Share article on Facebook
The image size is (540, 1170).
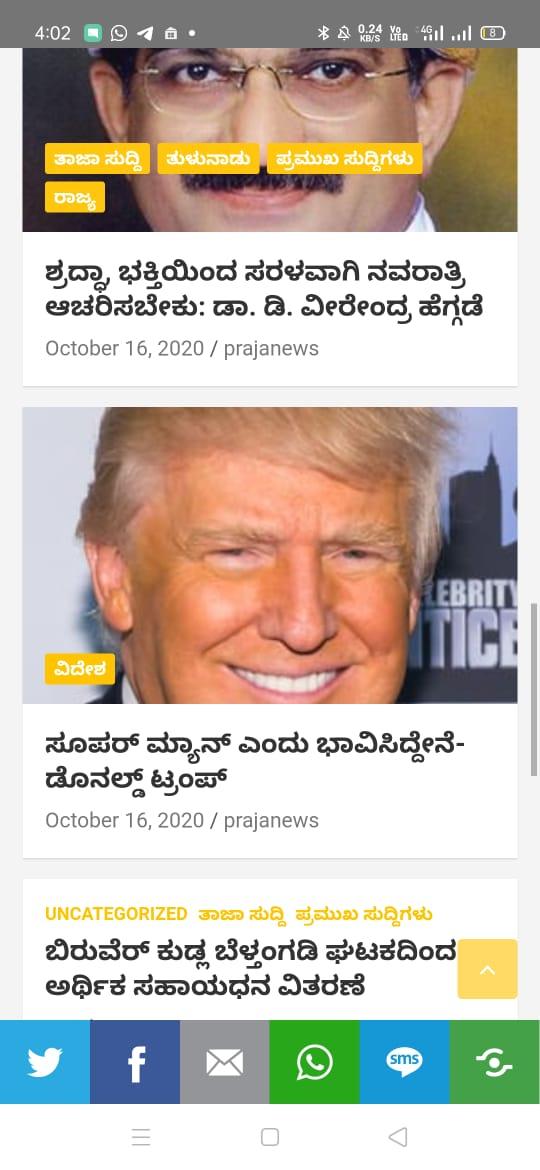point(135,1062)
